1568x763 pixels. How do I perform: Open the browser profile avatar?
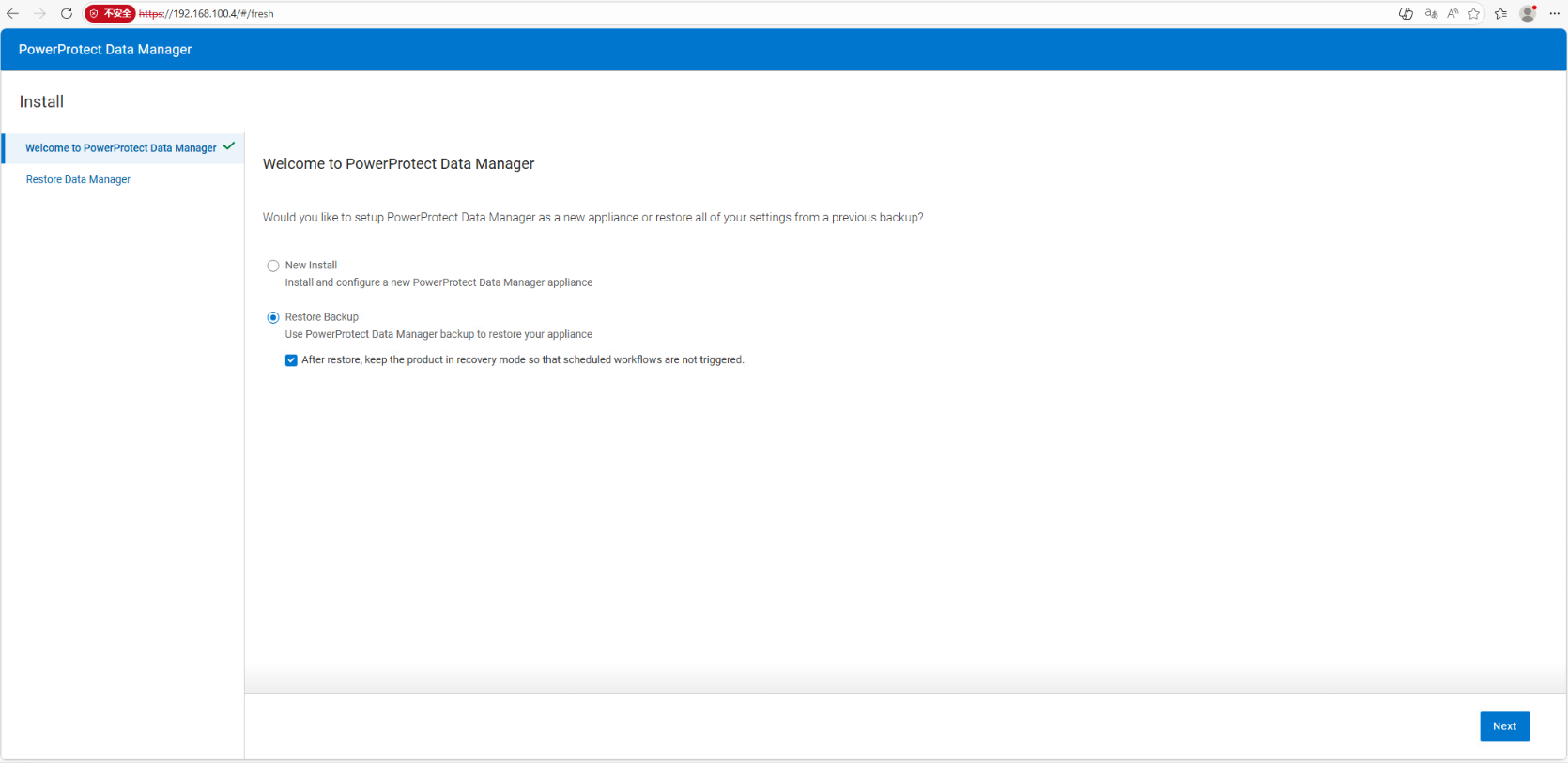coord(1528,13)
